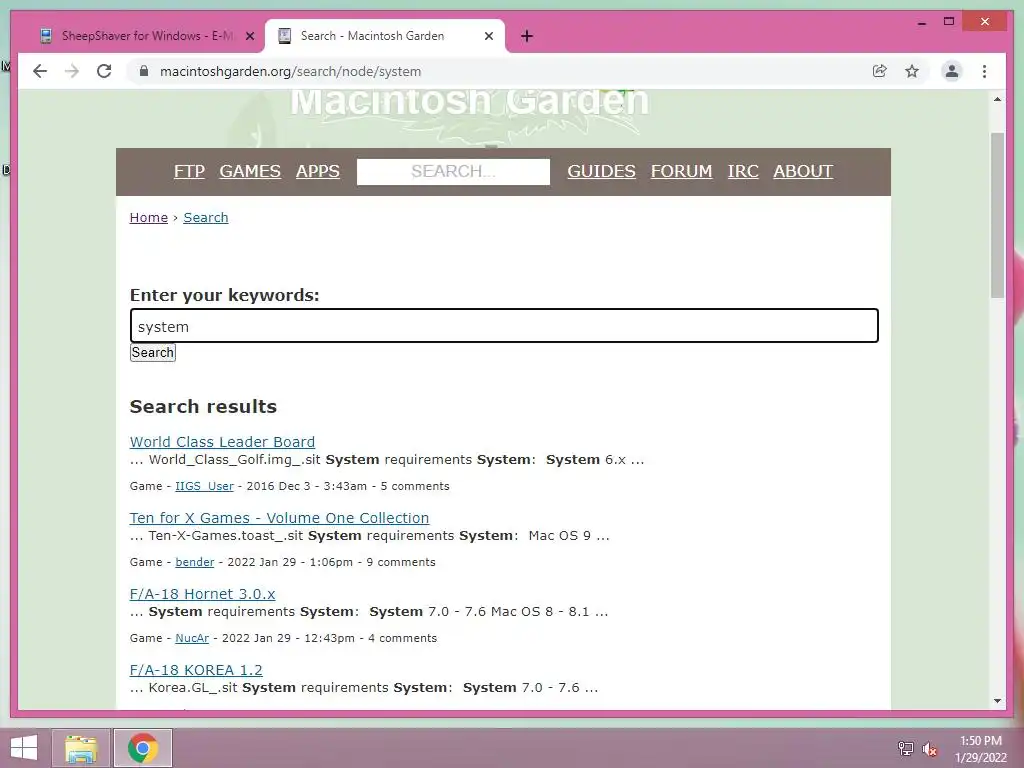
Task: Open a new browser tab
Action: pos(527,36)
